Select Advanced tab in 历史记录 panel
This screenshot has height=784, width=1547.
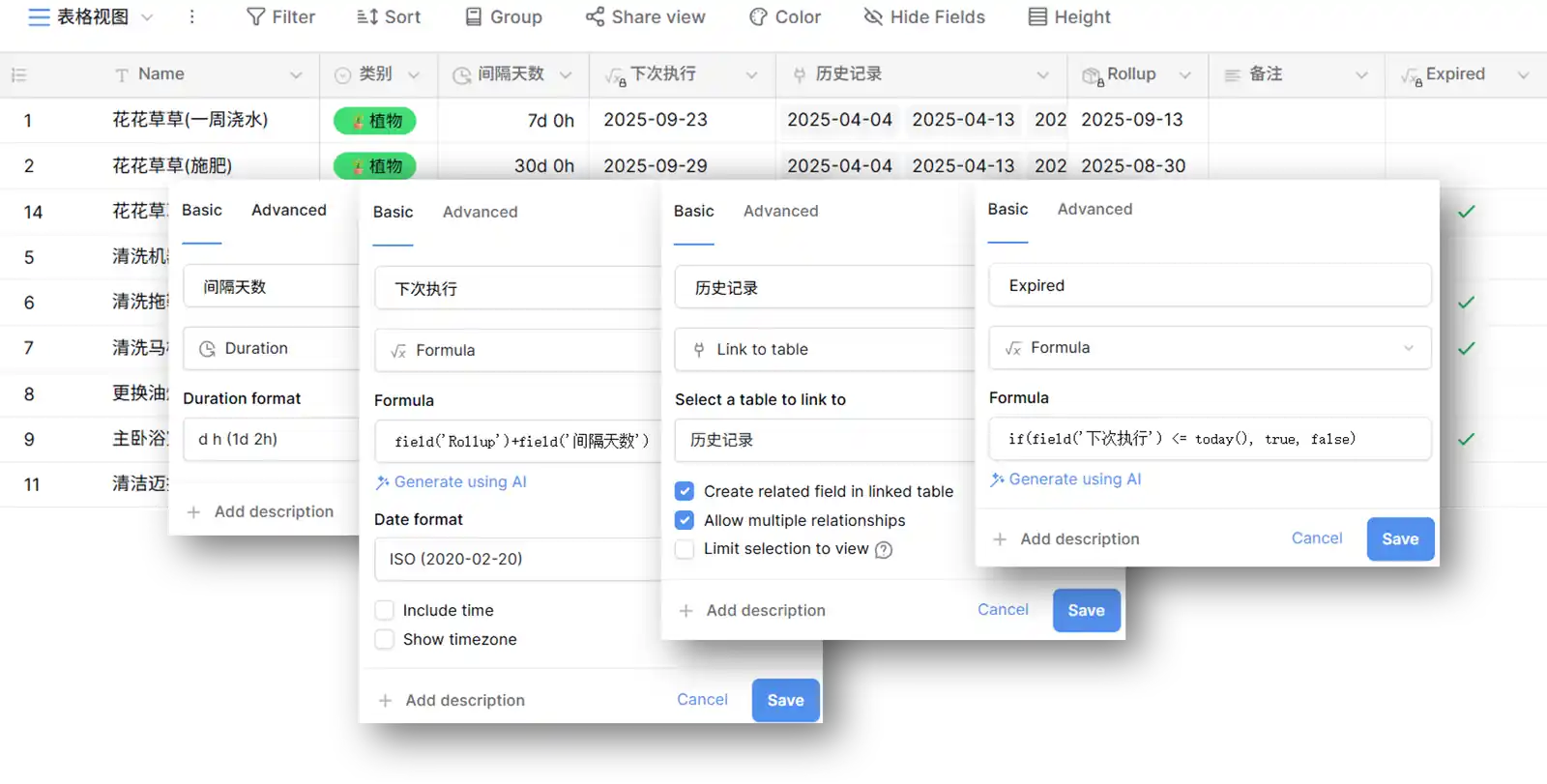pyautogui.click(x=780, y=211)
